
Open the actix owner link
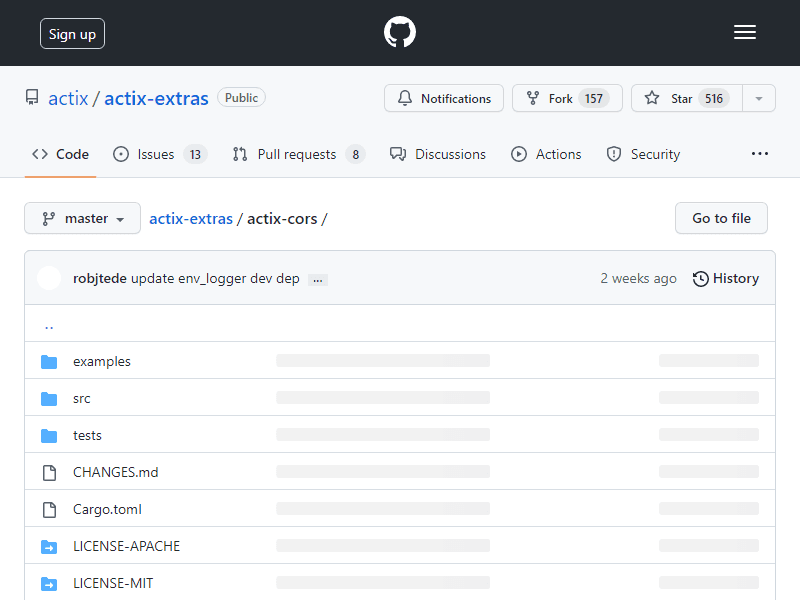click(x=68, y=98)
